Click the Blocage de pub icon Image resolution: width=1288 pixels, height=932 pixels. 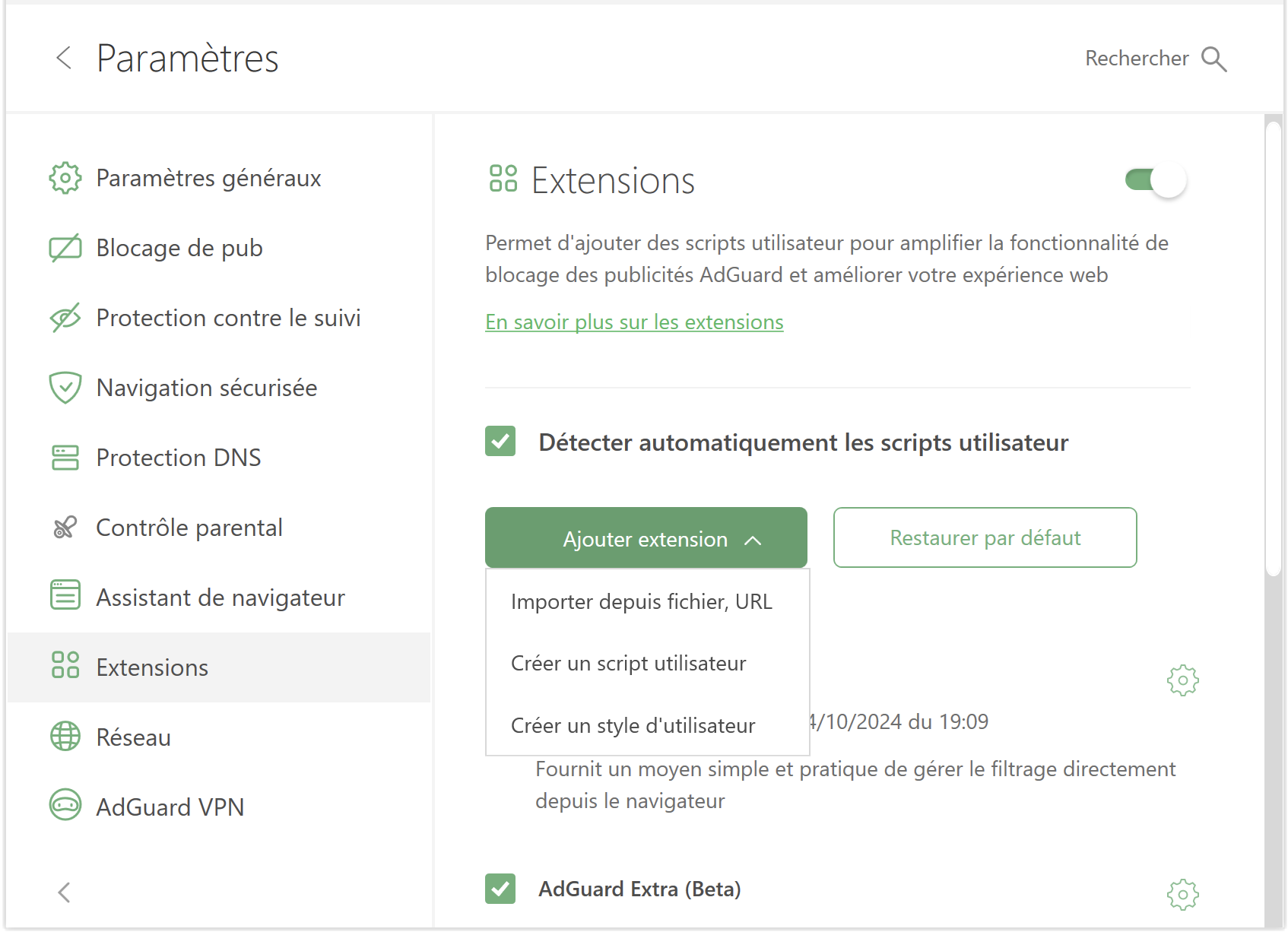(x=65, y=248)
